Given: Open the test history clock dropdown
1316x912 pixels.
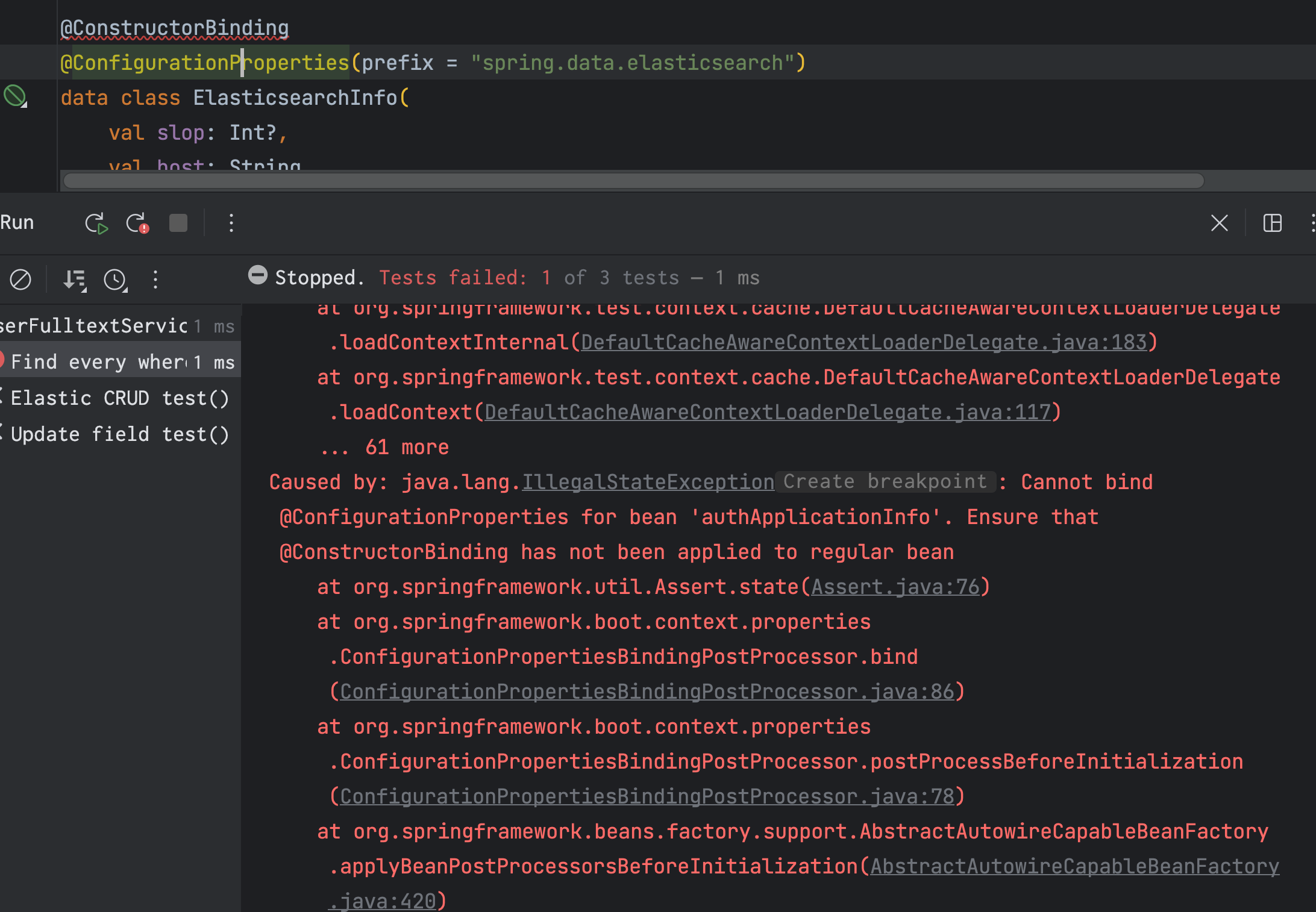Looking at the screenshot, I should tap(116, 280).
